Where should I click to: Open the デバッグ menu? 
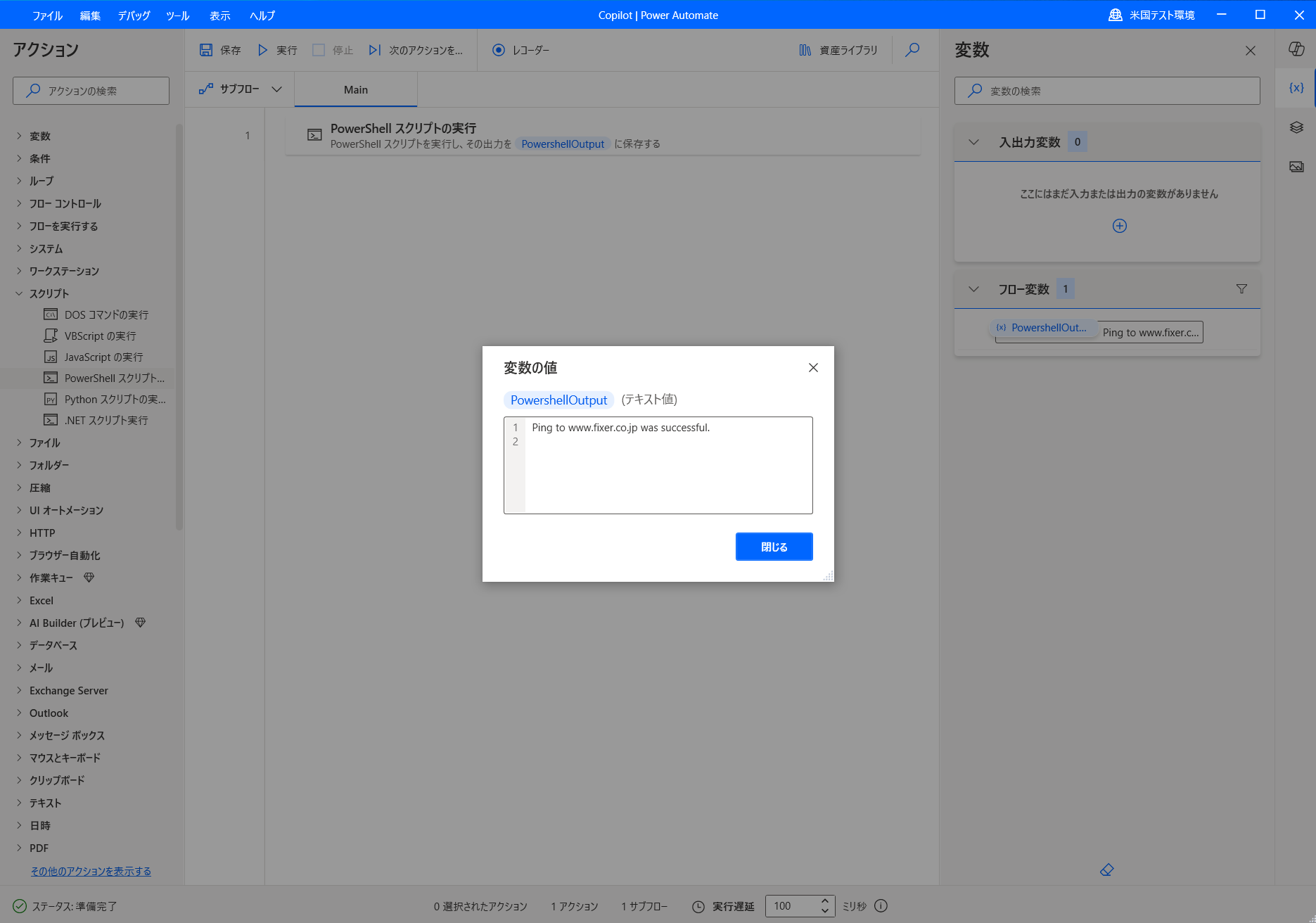133,15
